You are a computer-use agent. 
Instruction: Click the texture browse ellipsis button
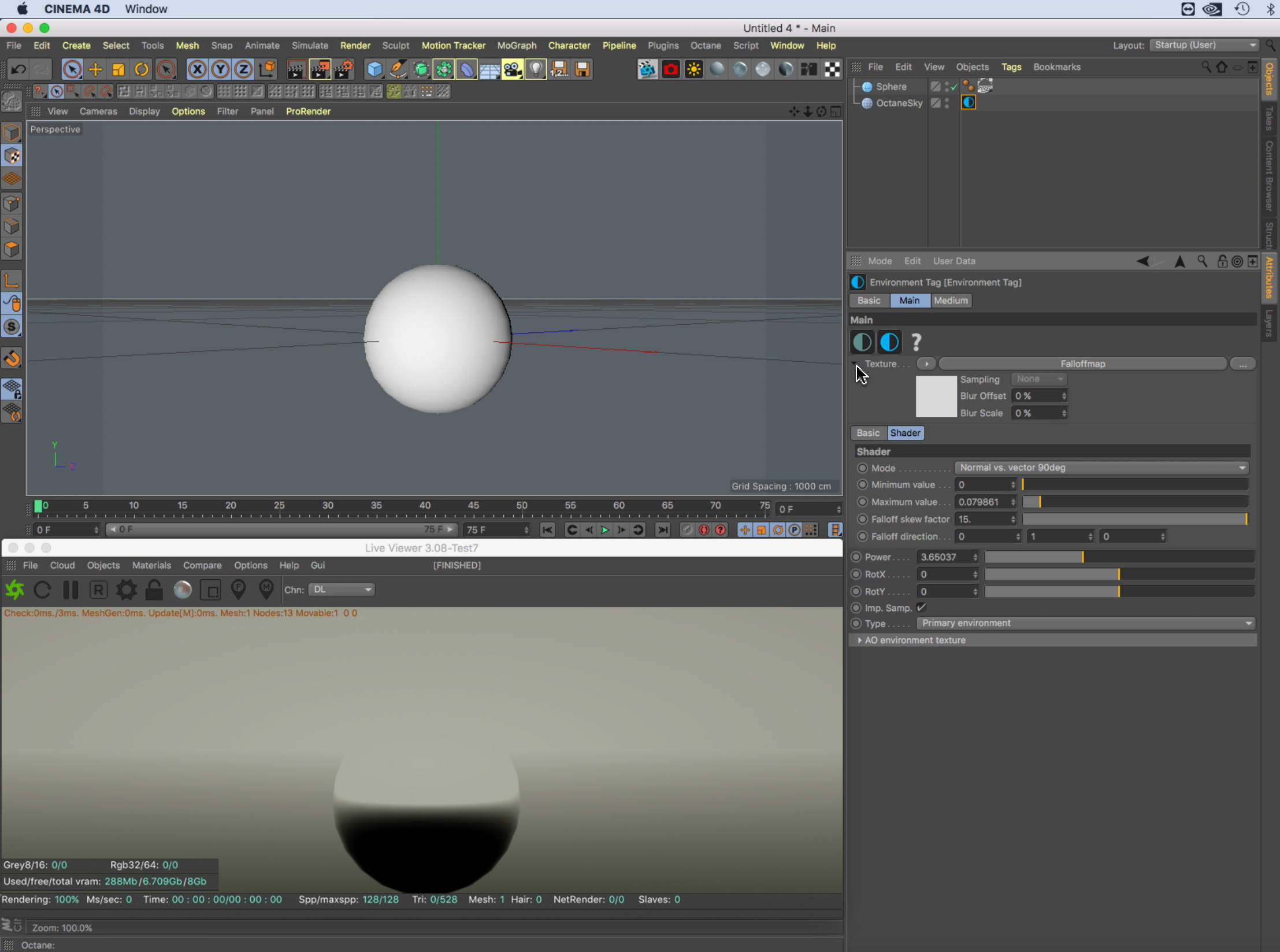coord(1242,364)
